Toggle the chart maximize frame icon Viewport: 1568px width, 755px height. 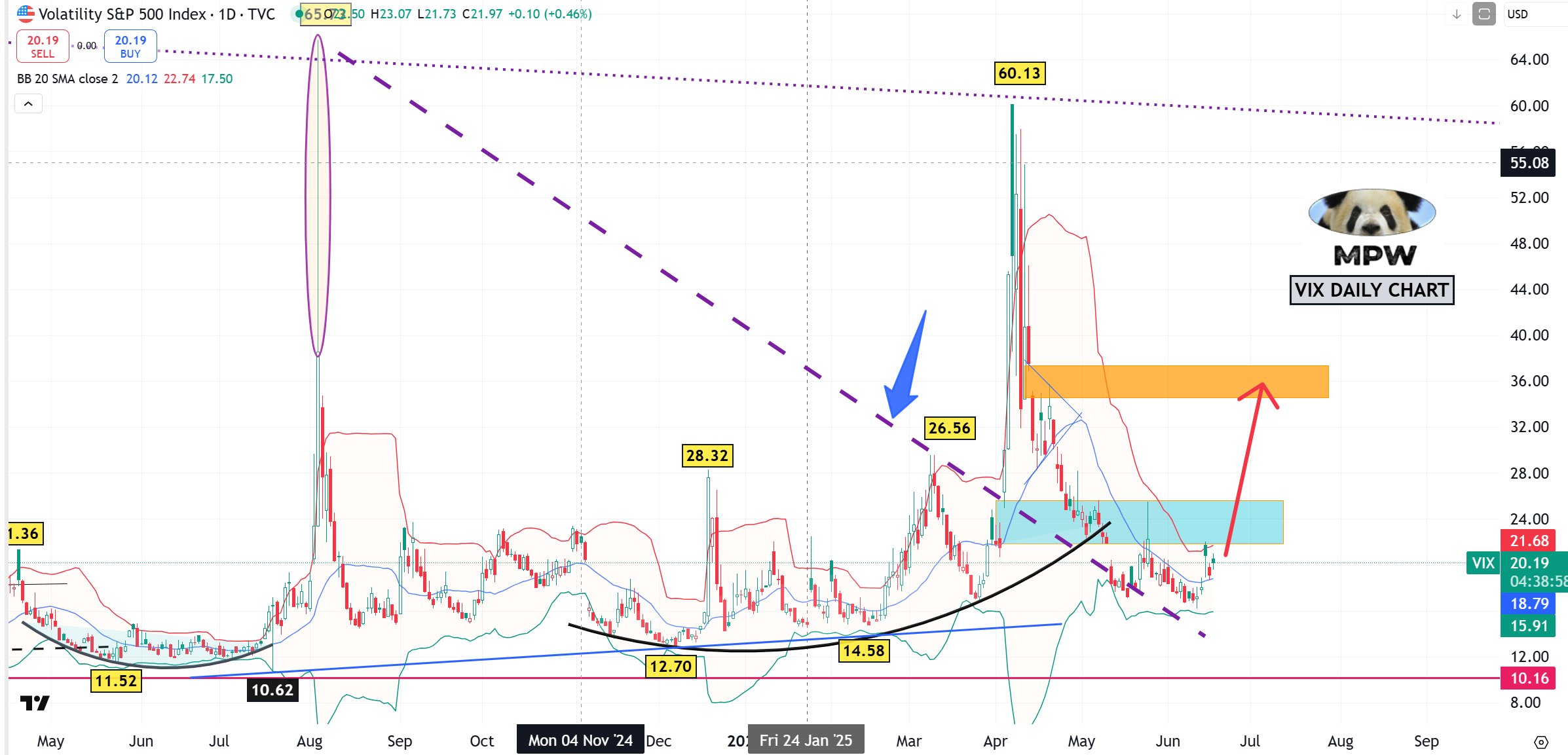(1484, 14)
